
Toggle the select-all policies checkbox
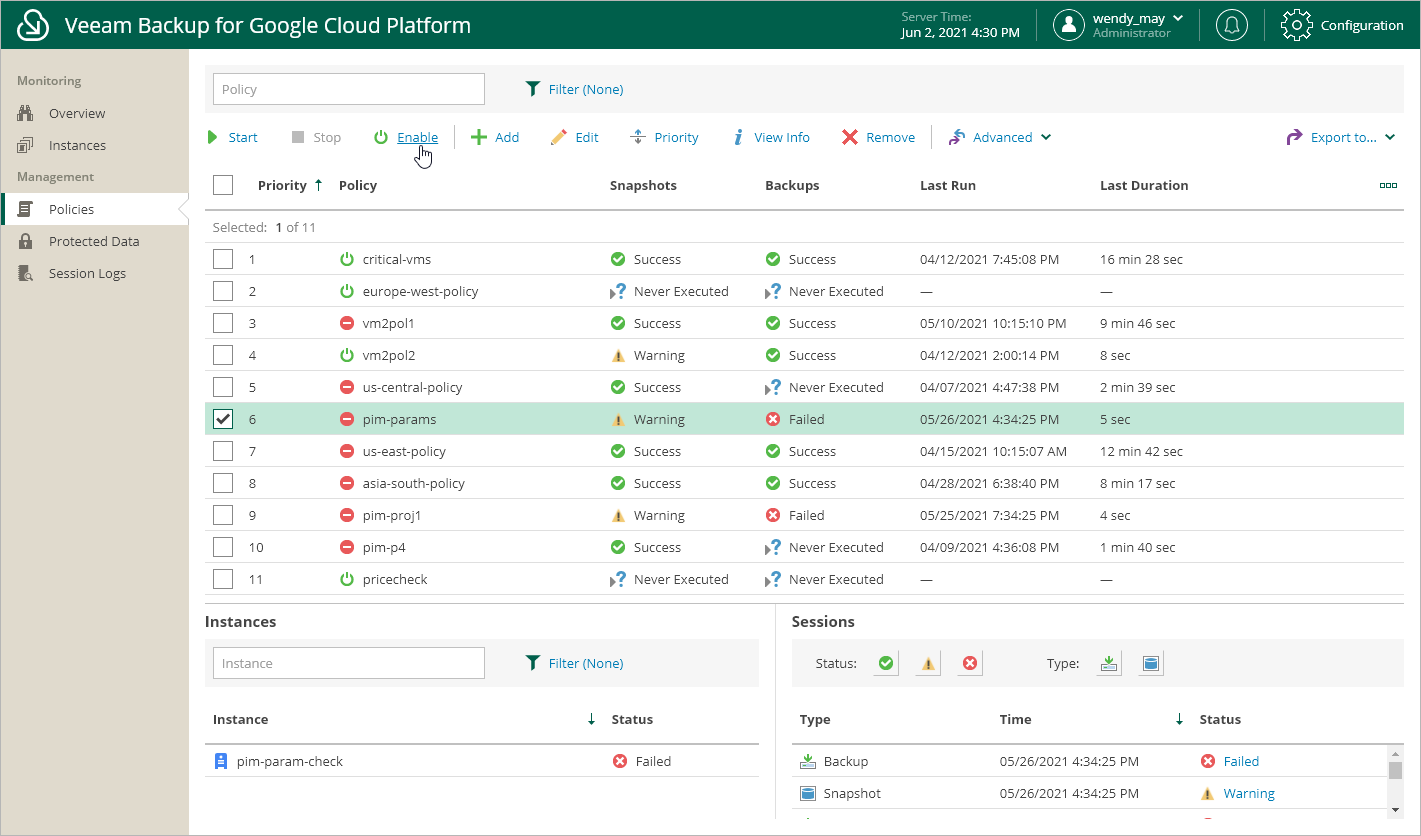[223, 185]
